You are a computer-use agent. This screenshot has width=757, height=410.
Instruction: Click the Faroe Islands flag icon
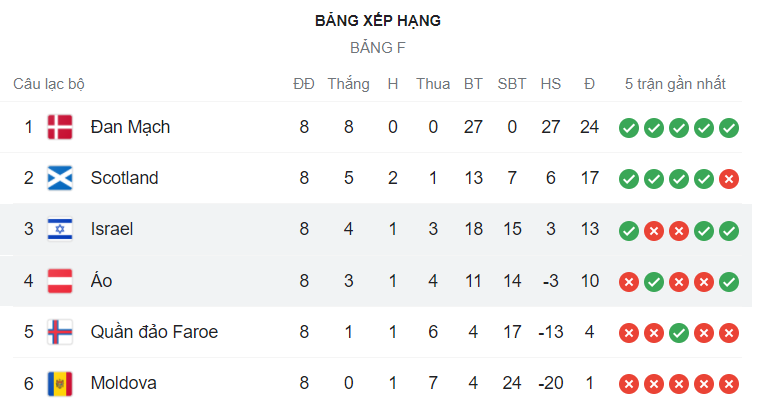click(x=60, y=332)
